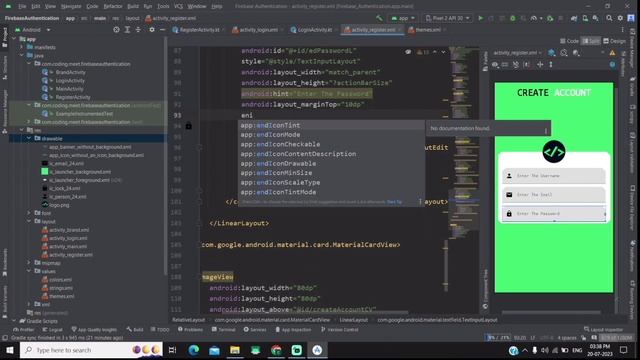Open the Terminal tool window button
This screenshot has width=640, height=360.
(223, 329)
